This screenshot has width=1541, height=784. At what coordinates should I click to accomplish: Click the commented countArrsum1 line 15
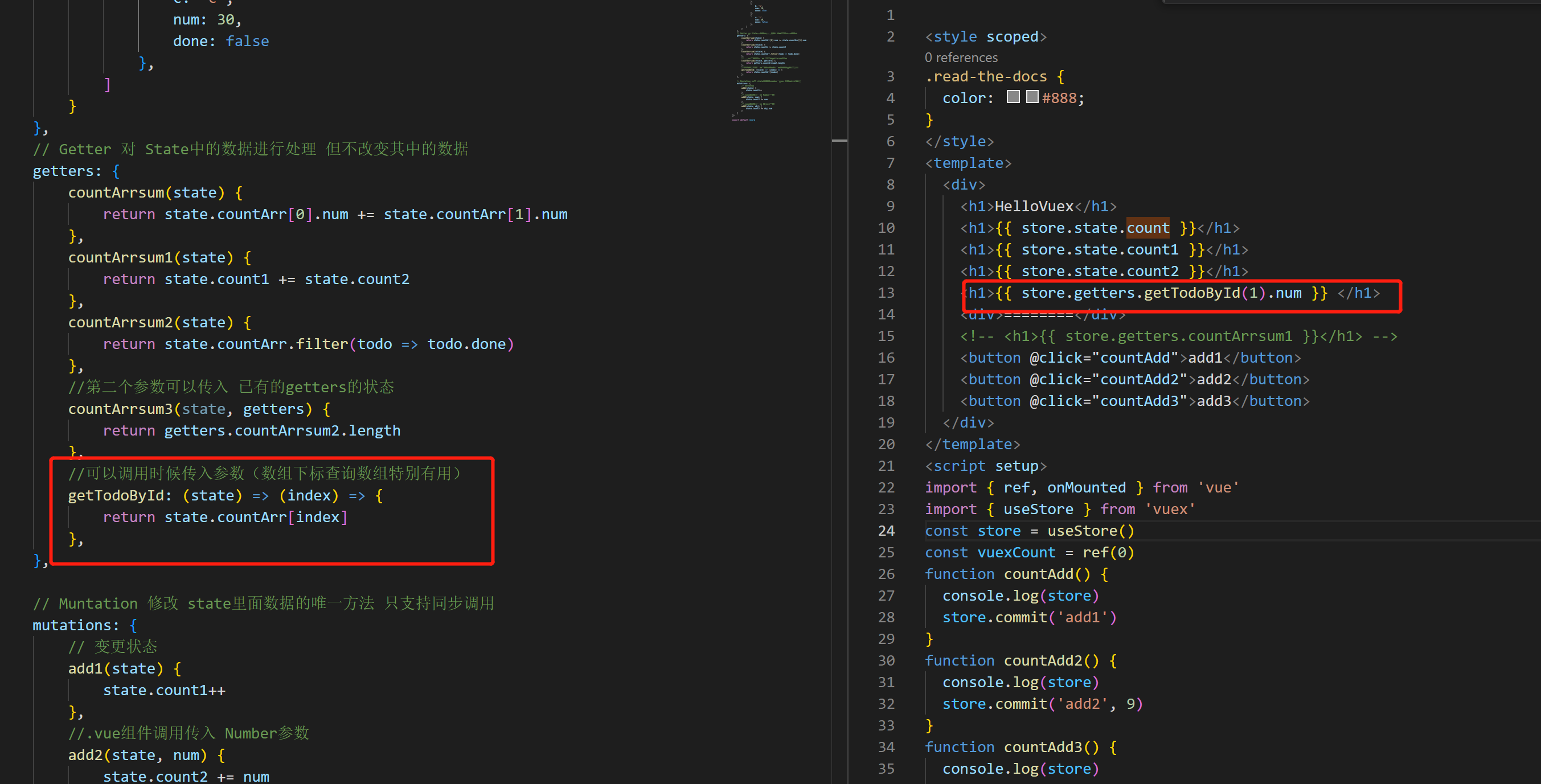[1178, 336]
